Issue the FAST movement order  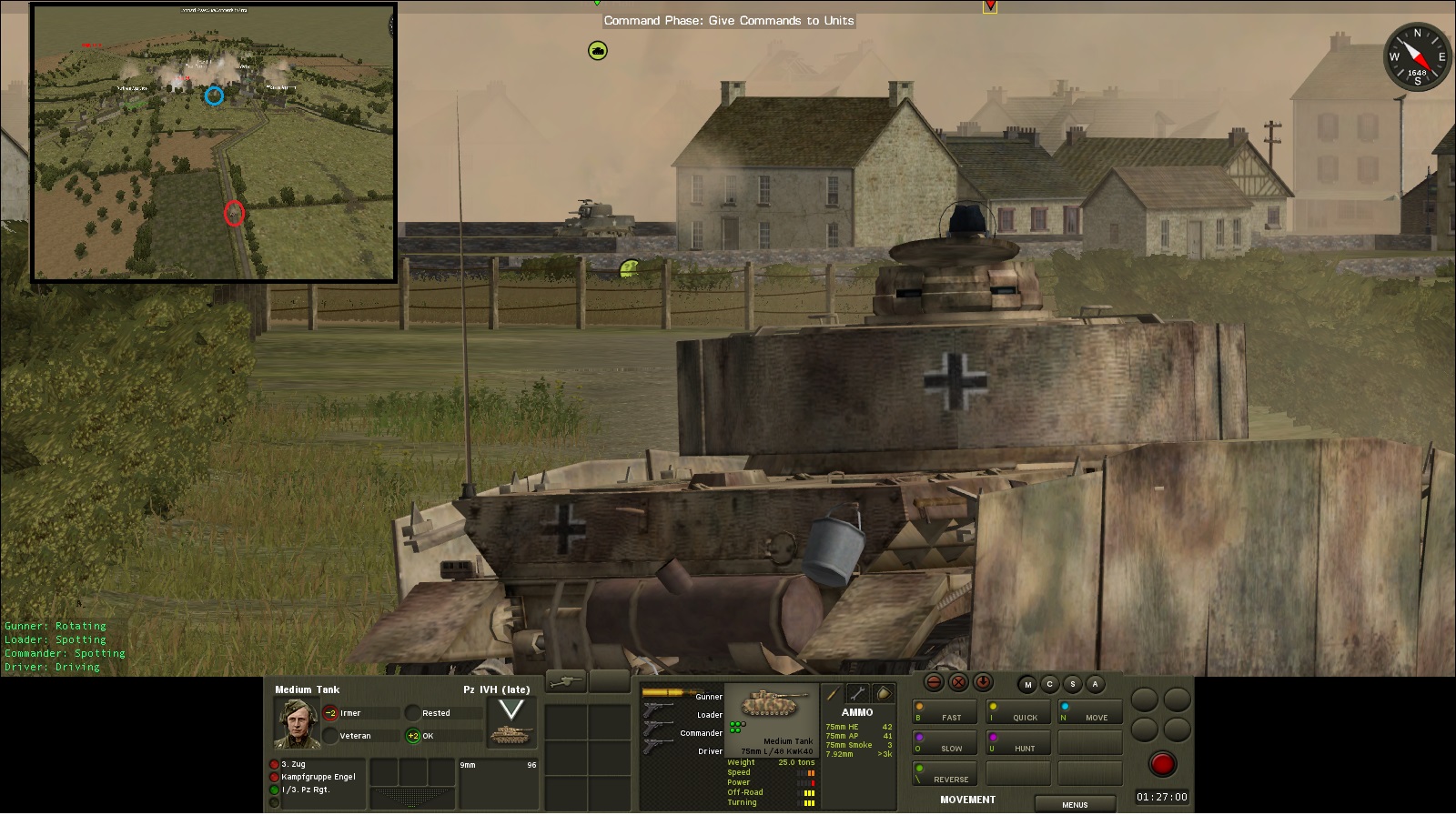945,712
